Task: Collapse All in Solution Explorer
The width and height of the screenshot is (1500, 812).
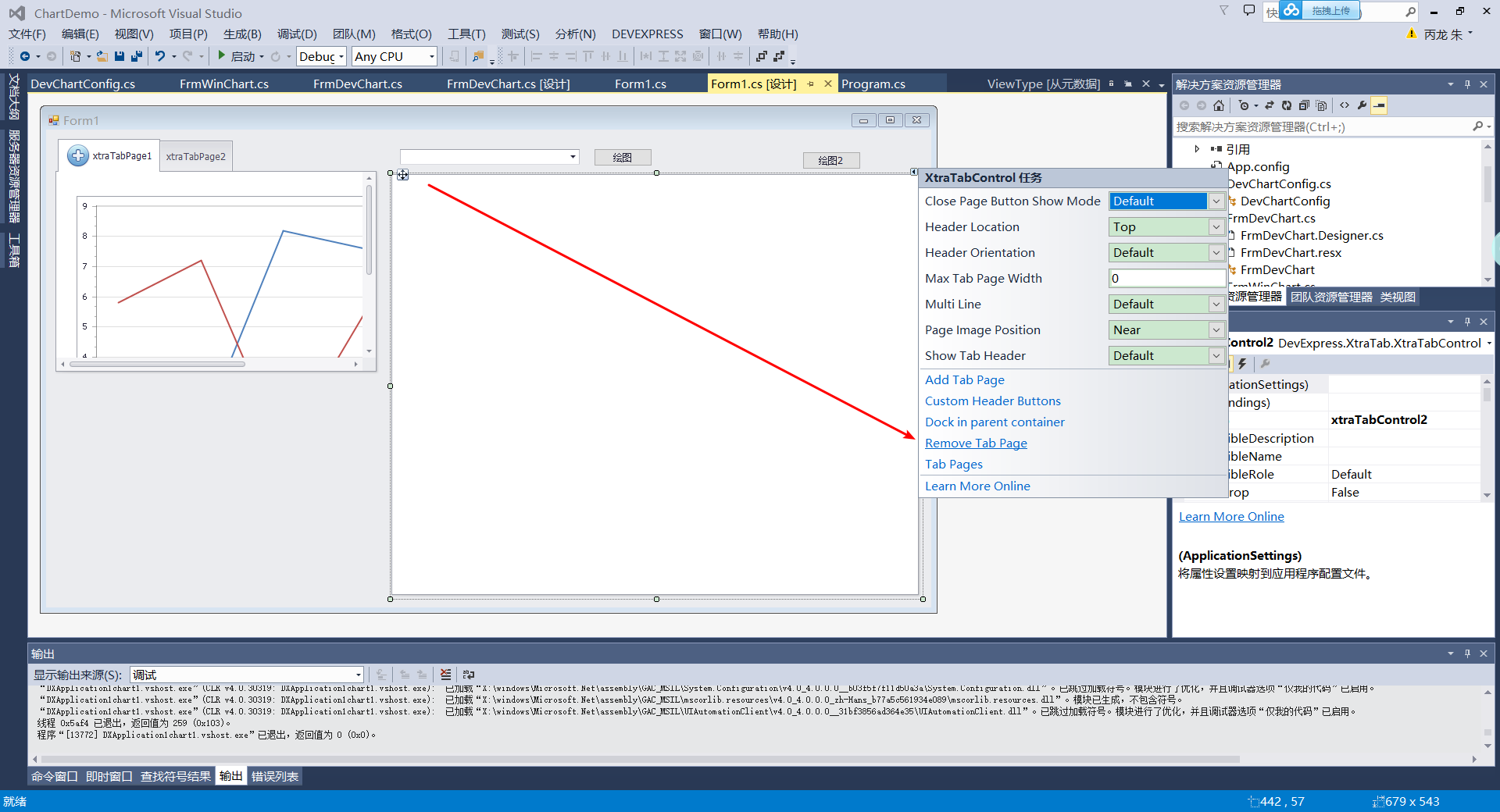Action: tap(1304, 105)
